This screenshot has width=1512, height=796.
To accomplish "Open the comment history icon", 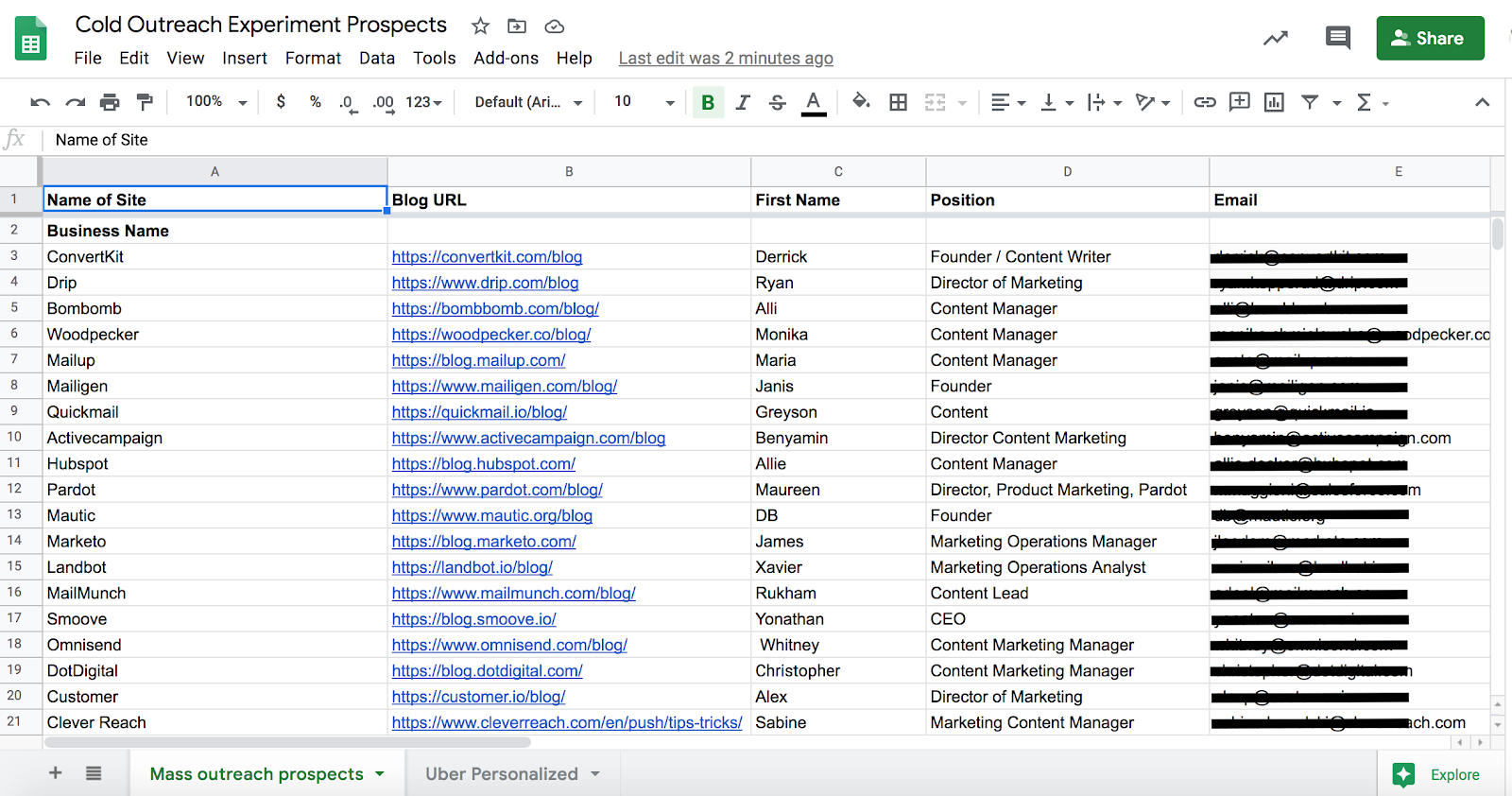I will [x=1337, y=39].
